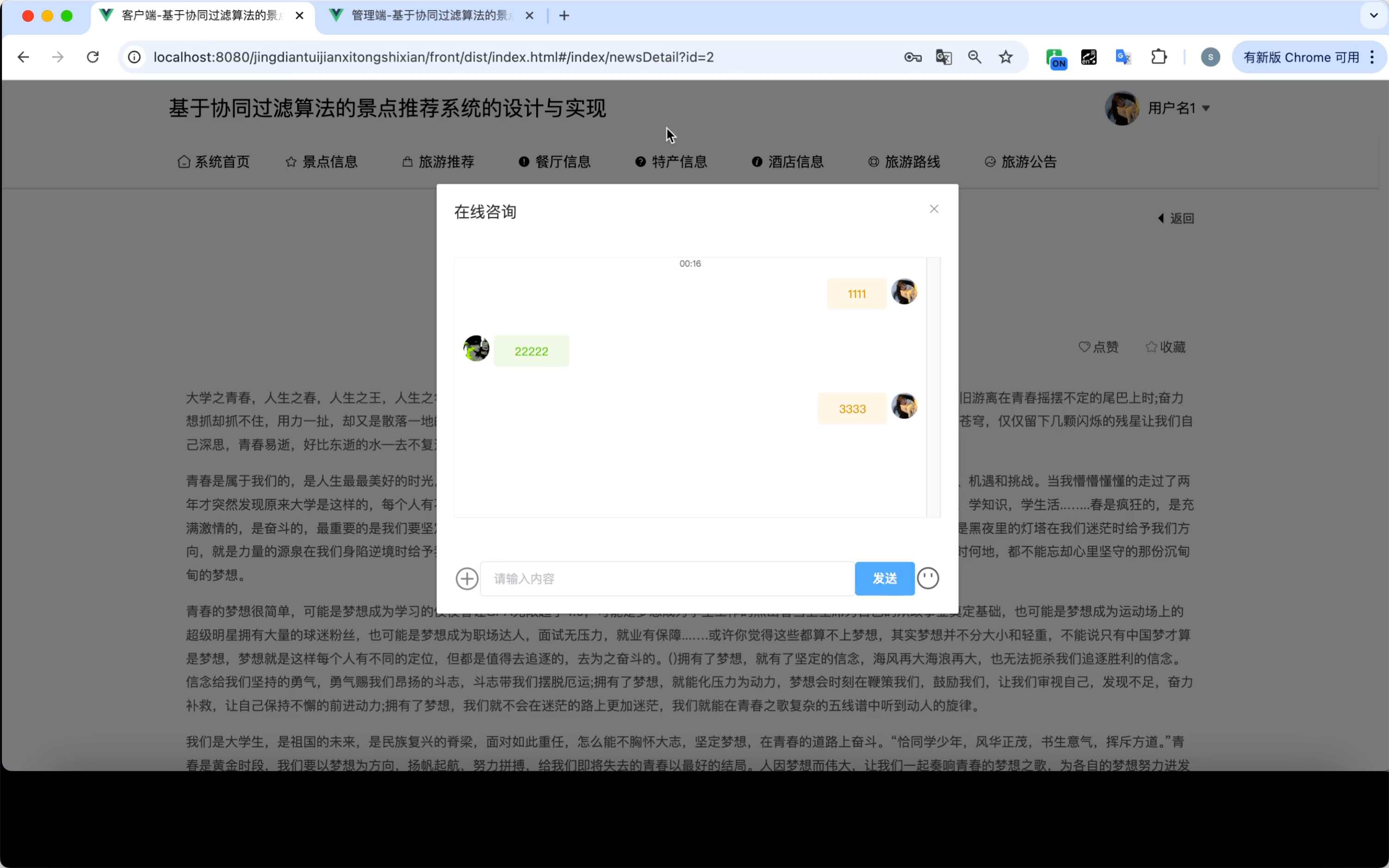Bookmark this page with the star icon
Screen dimensions: 1389x868
1005,57
